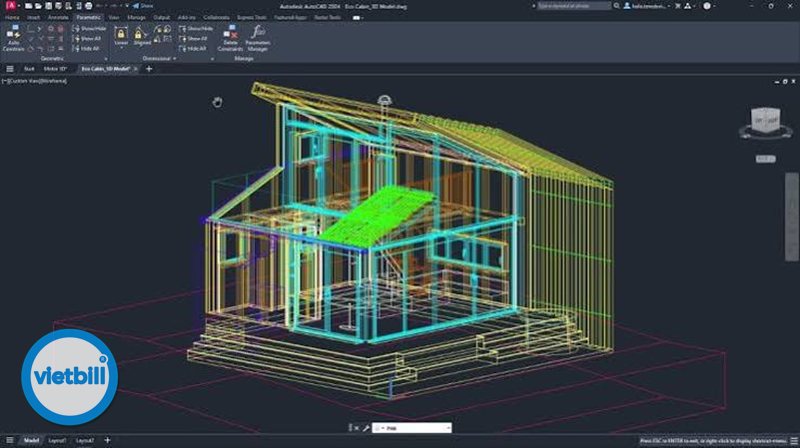Screen dimensions: 800x448
Task: Click the Save icon in Quick Access toolbar
Action: point(48,6)
